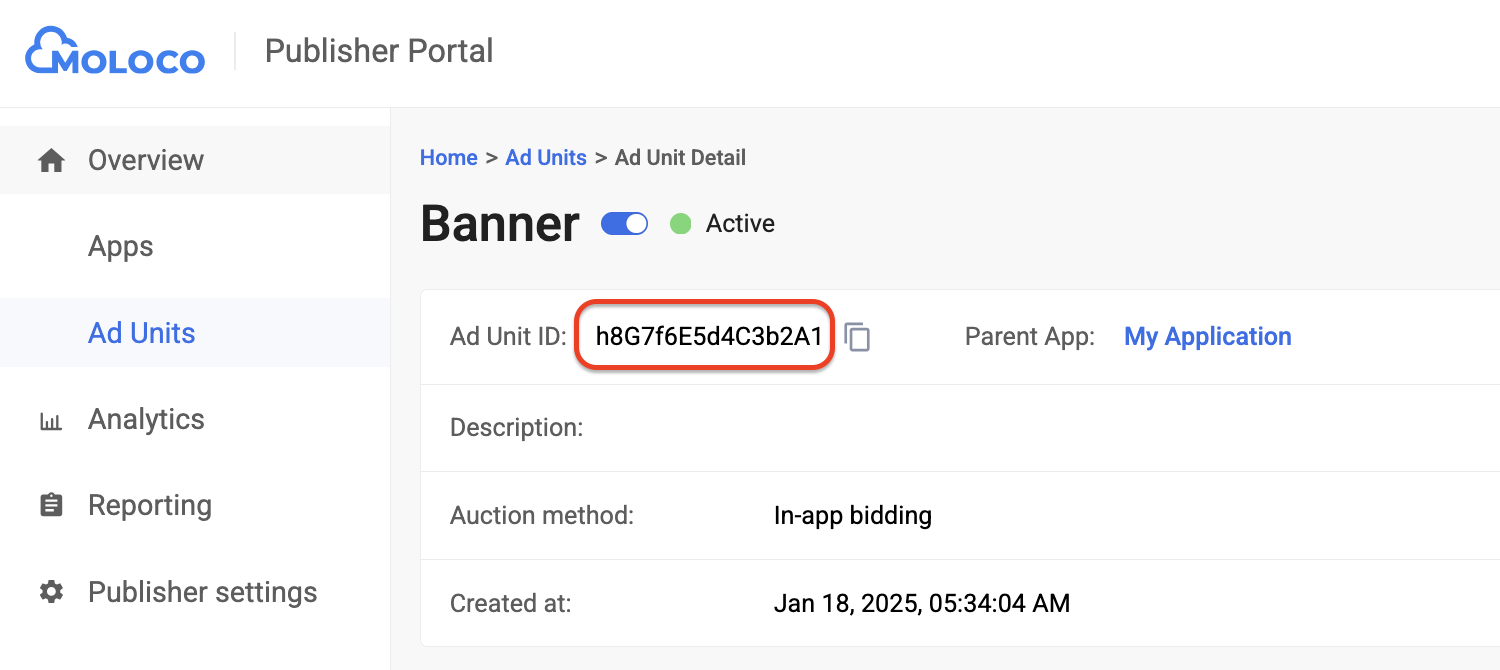
Task: Open Apps in the sidebar
Action: (120, 247)
